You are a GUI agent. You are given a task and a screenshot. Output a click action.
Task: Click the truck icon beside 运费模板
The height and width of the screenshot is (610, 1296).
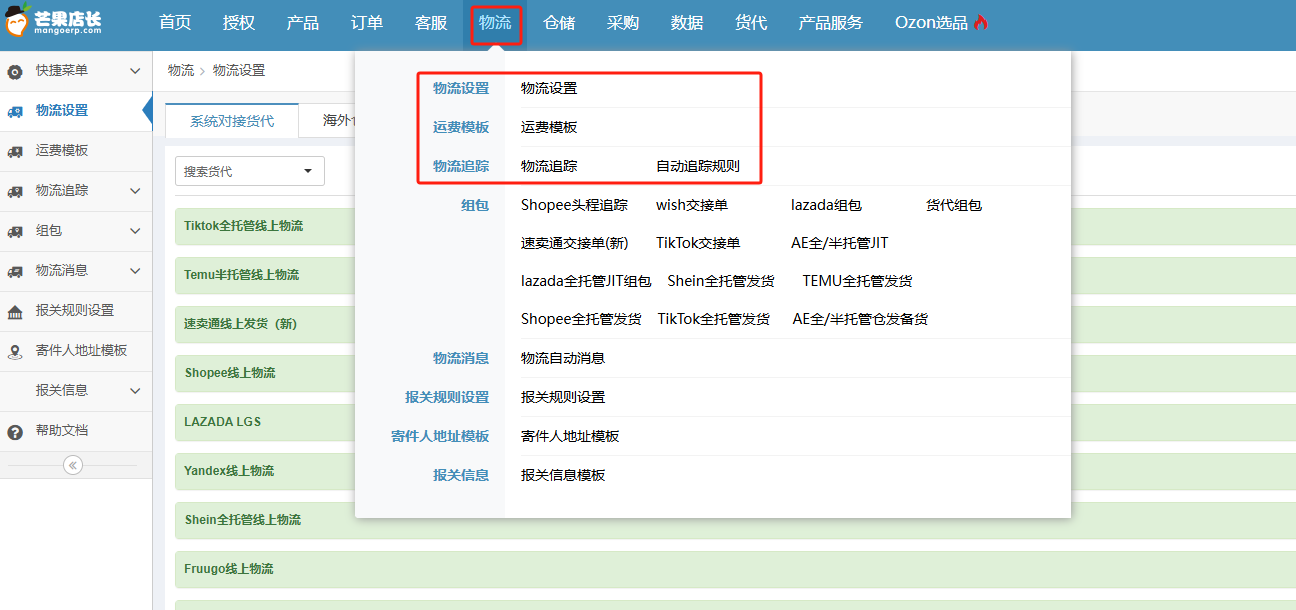click(x=15, y=151)
